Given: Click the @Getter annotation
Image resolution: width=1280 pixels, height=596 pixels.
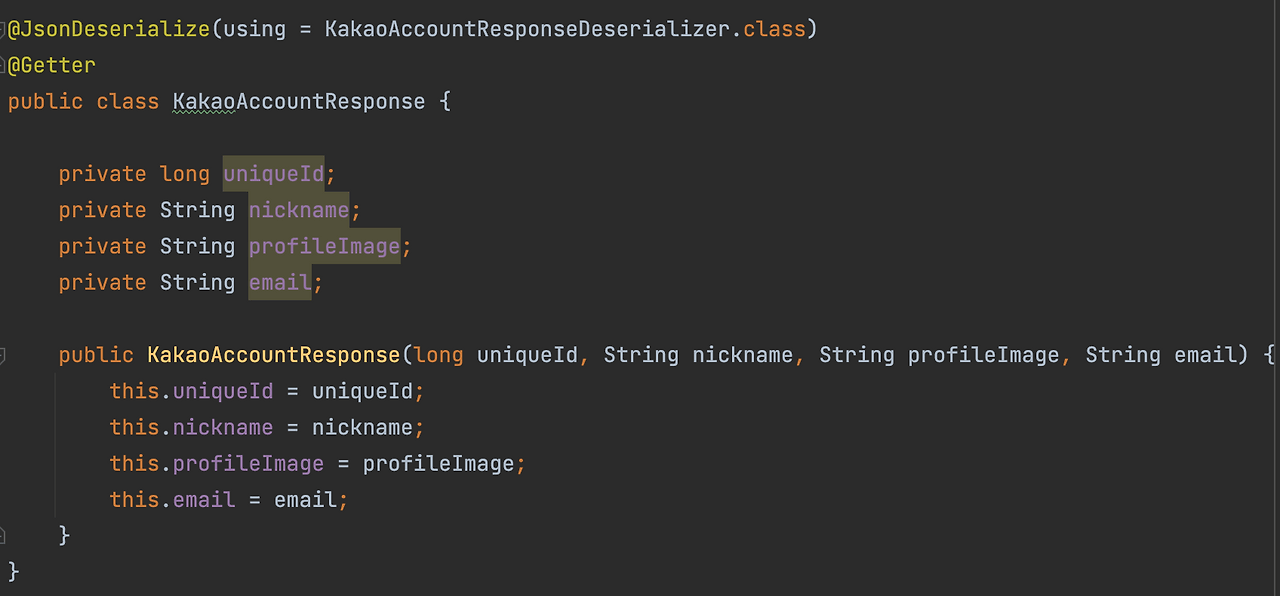Looking at the screenshot, I should click(52, 65).
